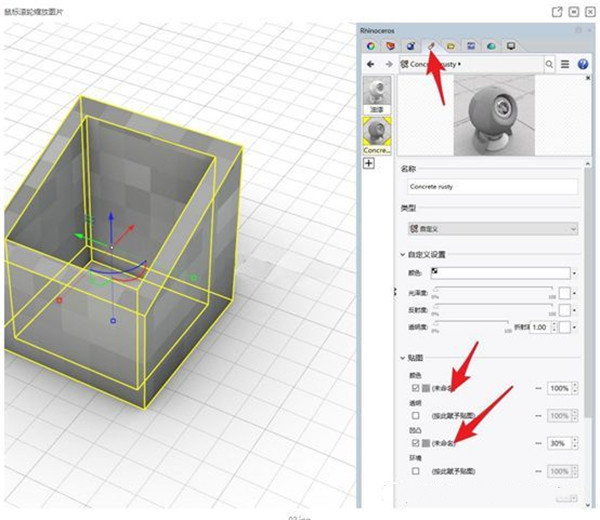Uncheck the 凹凸 bump texture checkbox
Screen dimensions: 600x520
(416, 443)
